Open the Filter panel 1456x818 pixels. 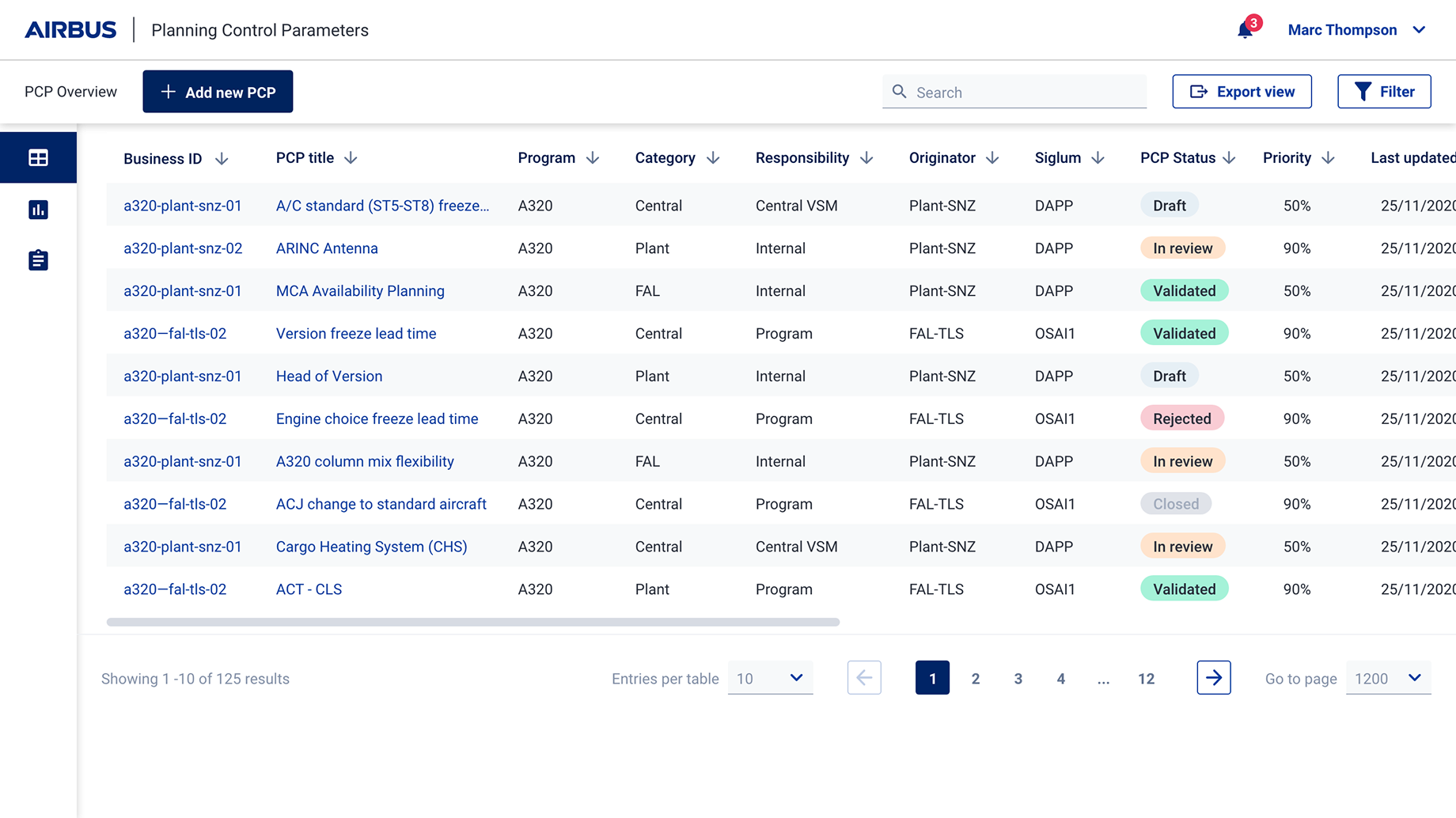tap(1384, 92)
